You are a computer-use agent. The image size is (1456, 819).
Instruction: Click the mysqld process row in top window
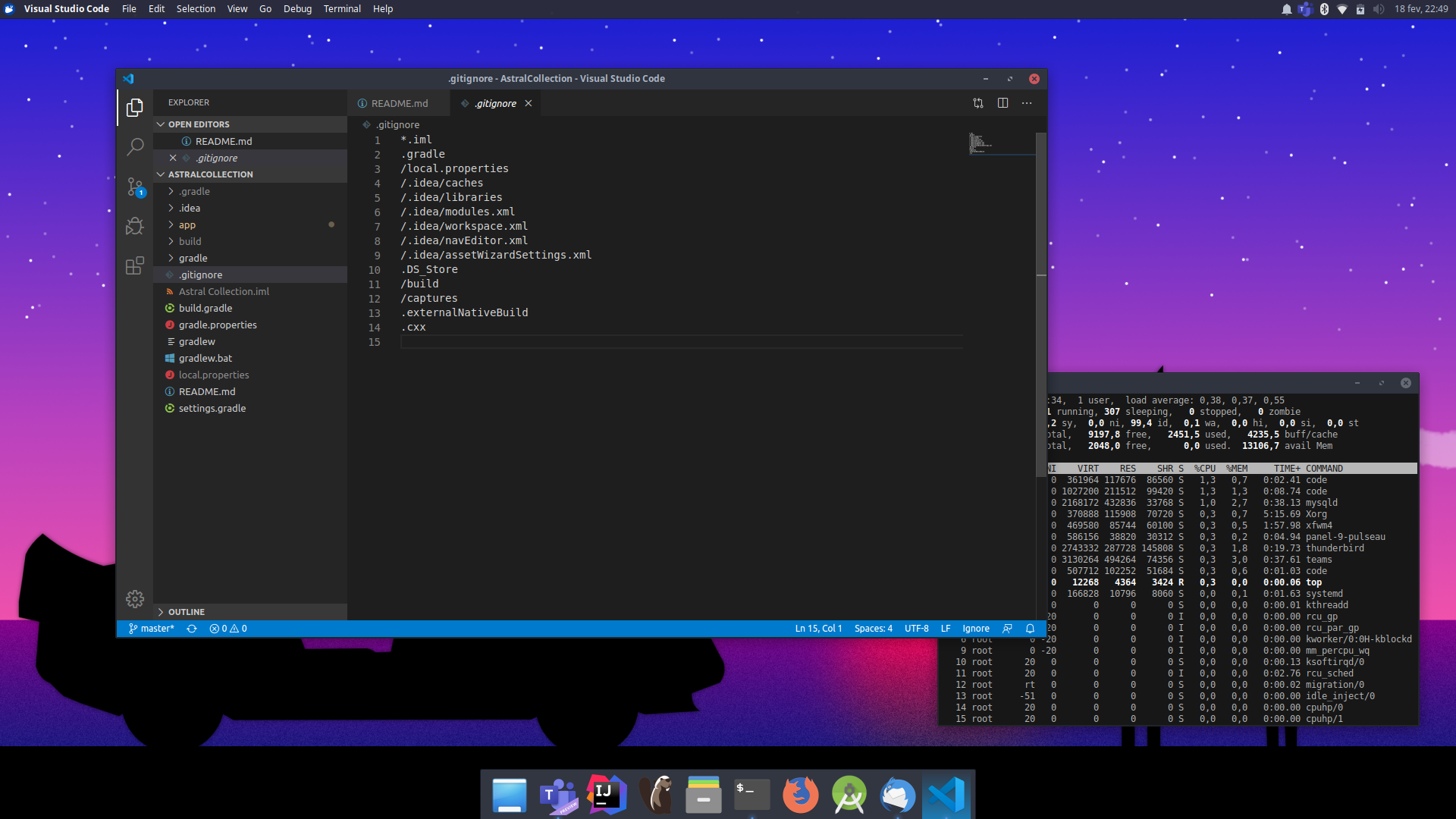1232,503
